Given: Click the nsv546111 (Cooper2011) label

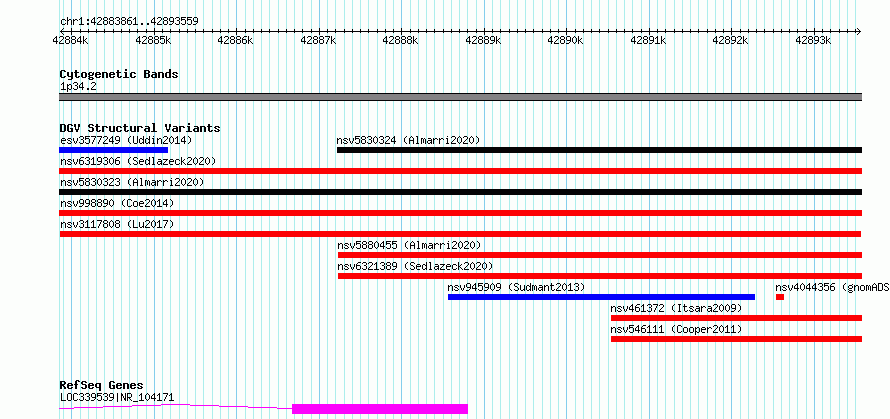Looking at the screenshot, I should (x=676, y=329).
